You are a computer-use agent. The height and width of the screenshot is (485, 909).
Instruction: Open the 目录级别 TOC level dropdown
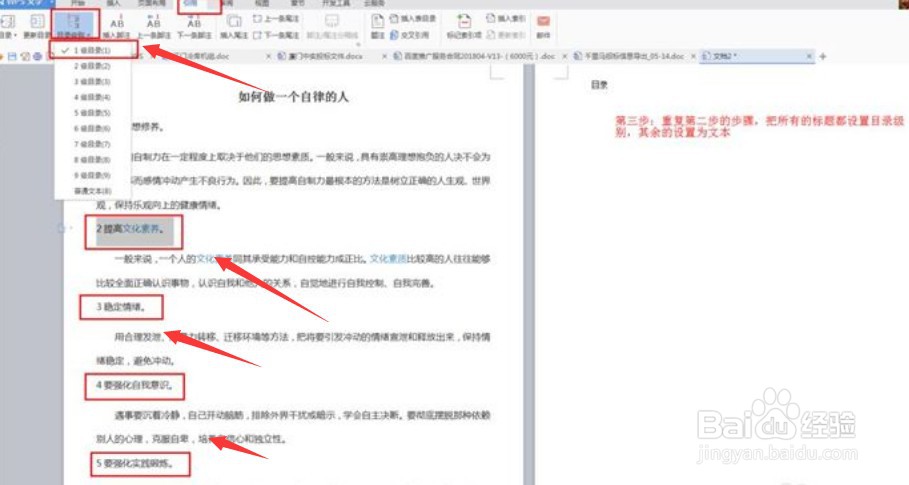74,27
